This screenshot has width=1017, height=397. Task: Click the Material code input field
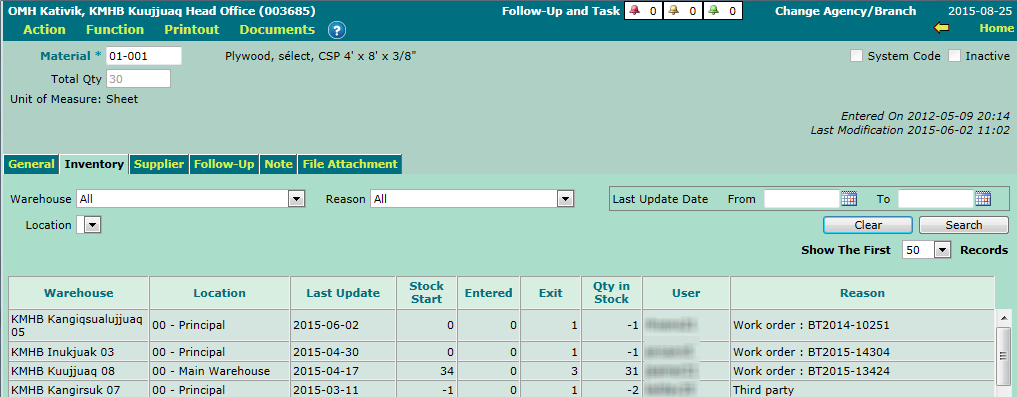tap(144, 56)
